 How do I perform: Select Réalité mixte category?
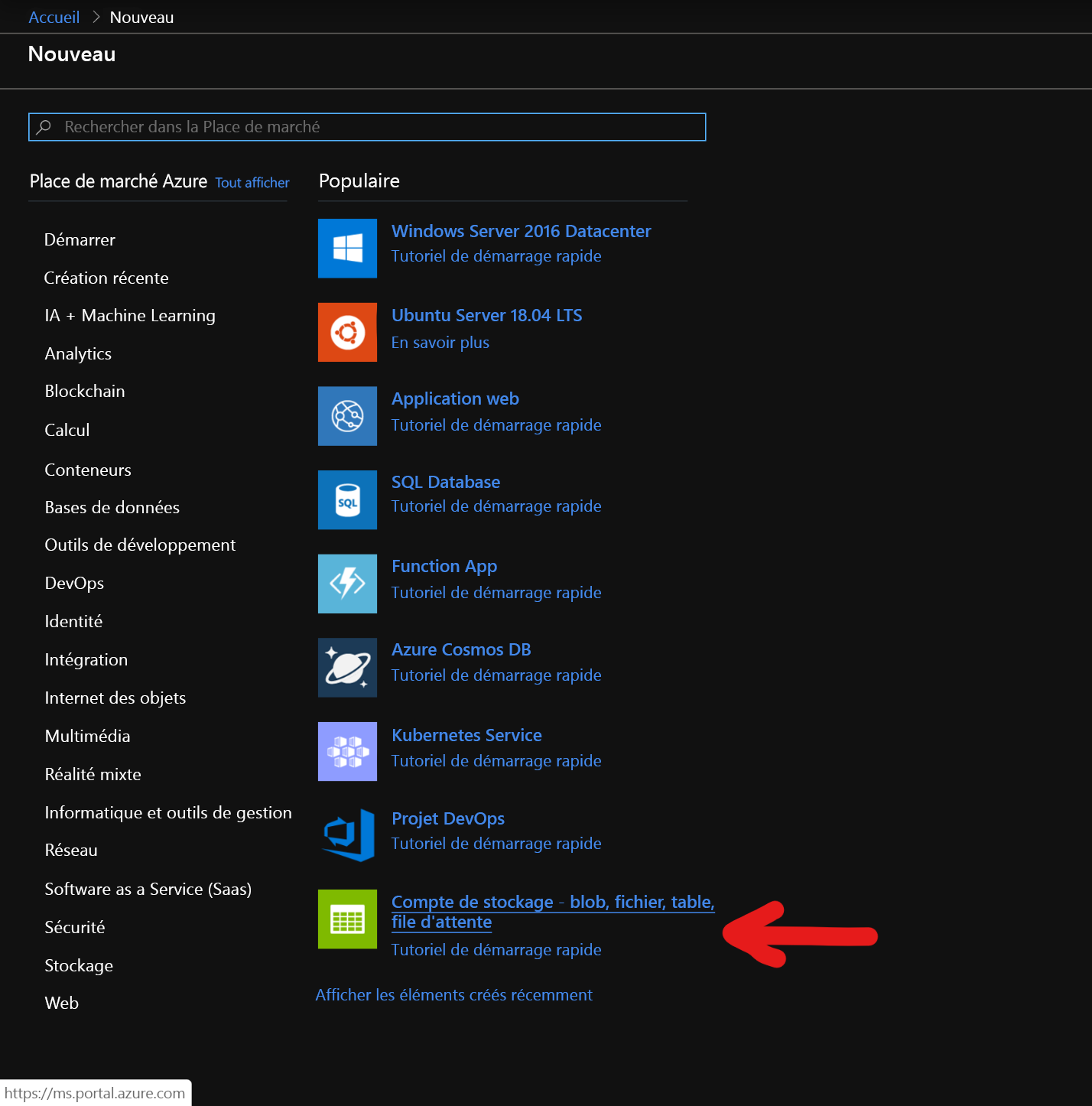pyautogui.click(x=93, y=774)
